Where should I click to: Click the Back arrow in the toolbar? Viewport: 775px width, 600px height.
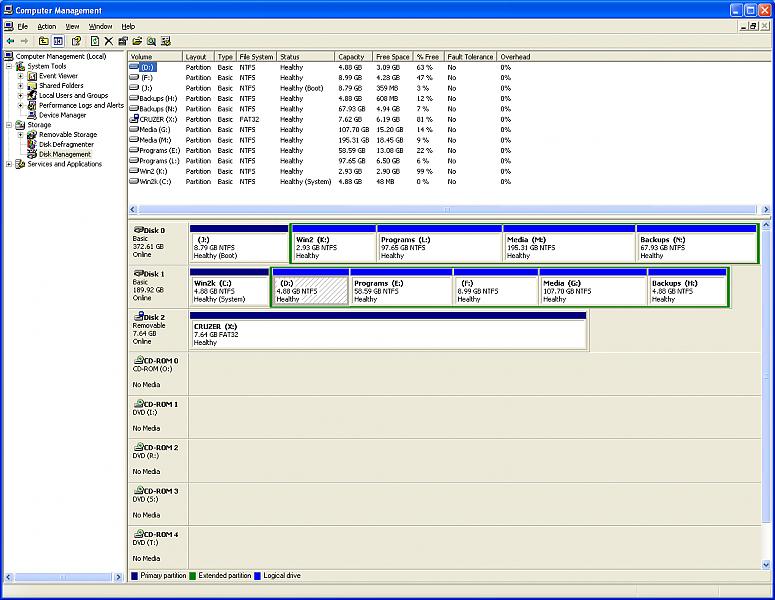click(10, 41)
